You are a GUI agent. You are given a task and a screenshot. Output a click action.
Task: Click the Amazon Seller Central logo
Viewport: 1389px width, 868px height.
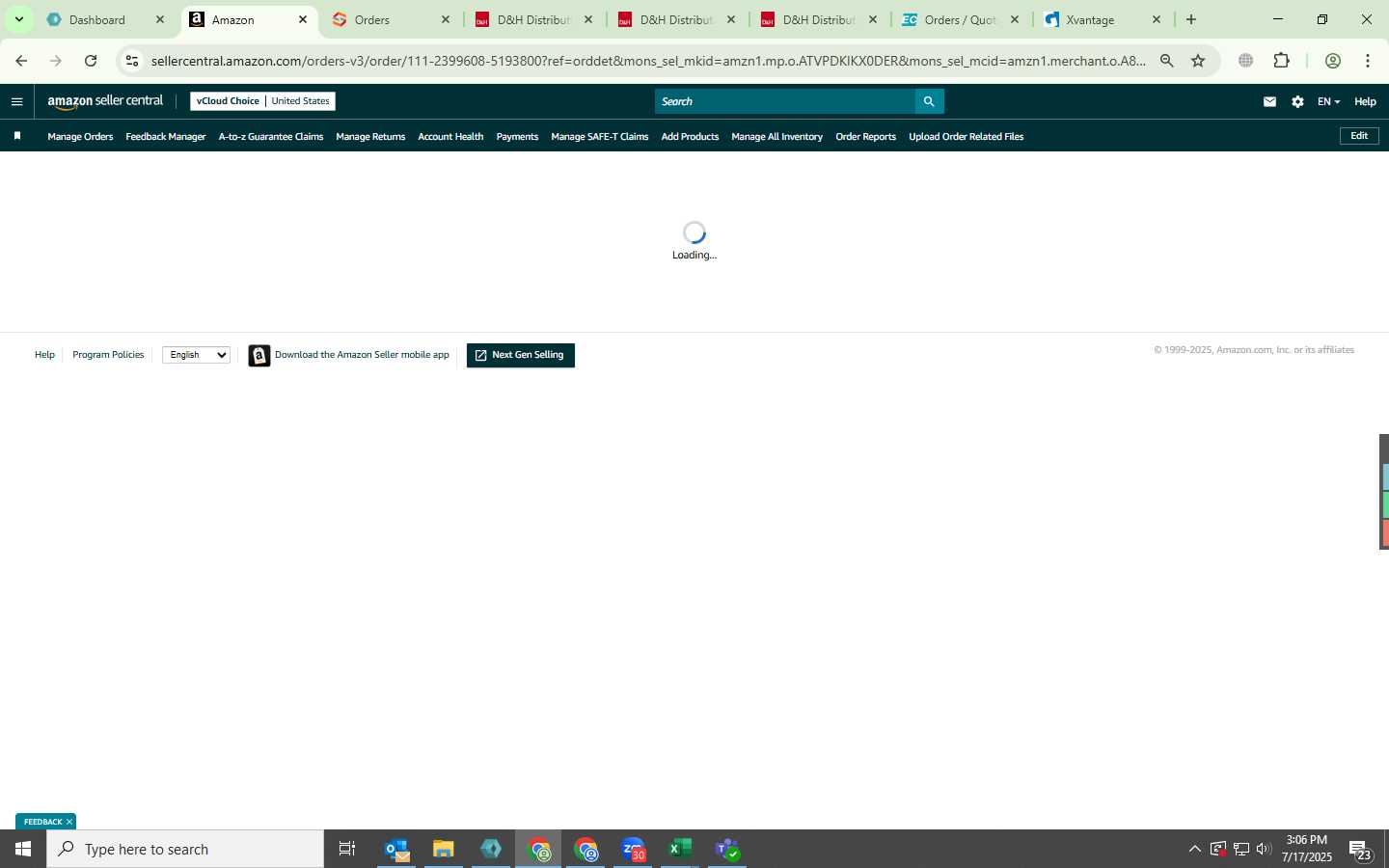coord(105,101)
